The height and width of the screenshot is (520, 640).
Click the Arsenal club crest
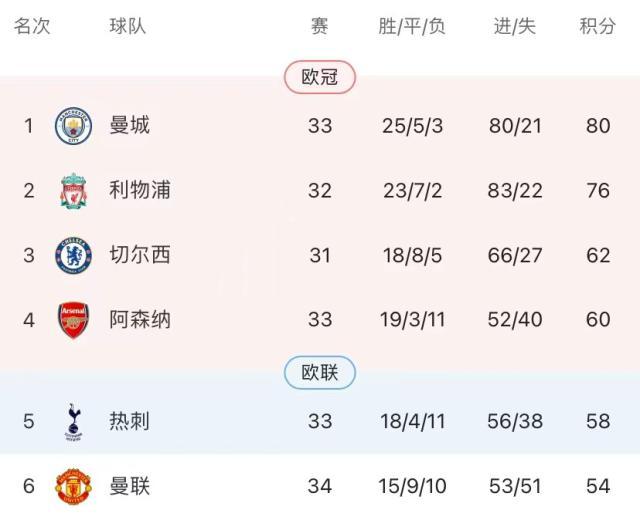coord(73,320)
